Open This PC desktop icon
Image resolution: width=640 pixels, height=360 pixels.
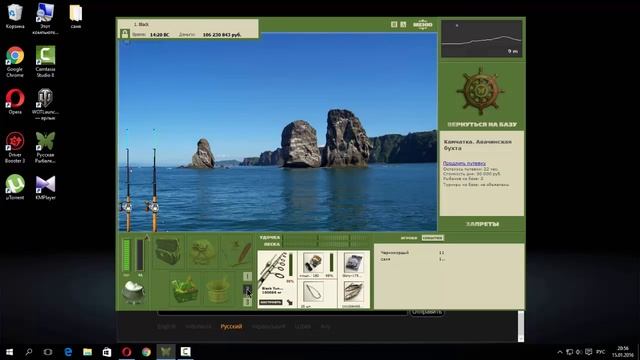[x=45, y=18]
